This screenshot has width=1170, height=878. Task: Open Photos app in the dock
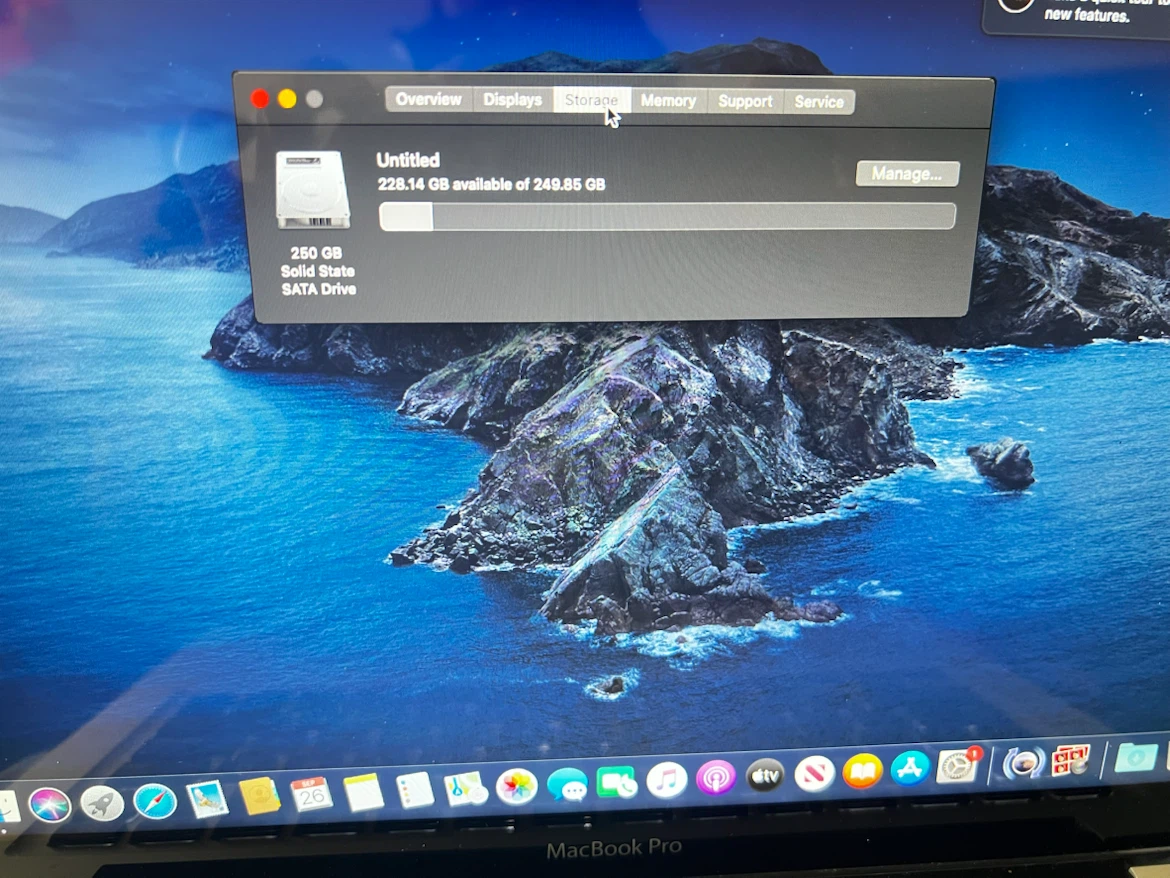pyautogui.click(x=516, y=787)
